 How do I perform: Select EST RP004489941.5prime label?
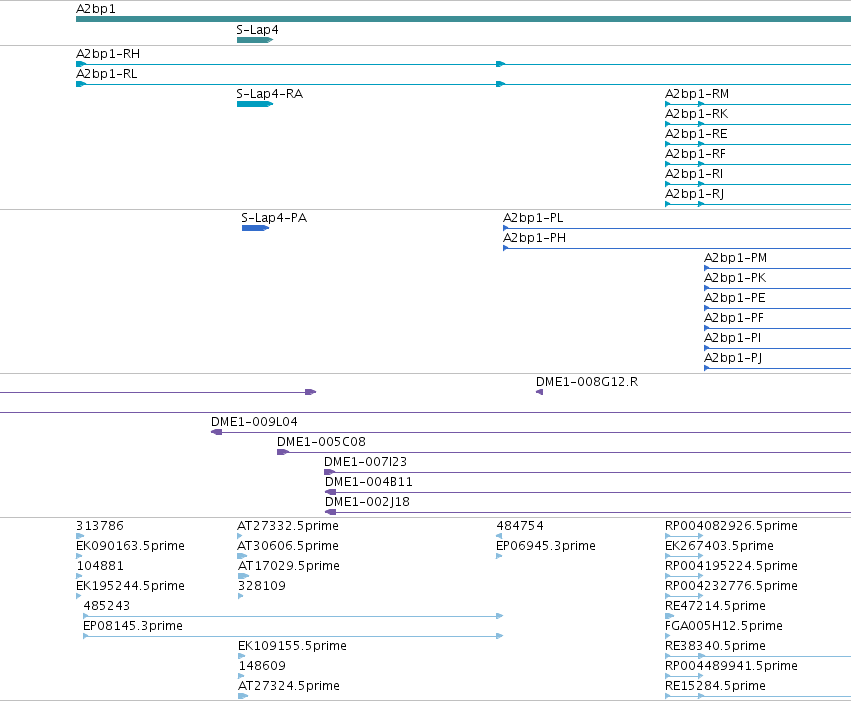[x=732, y=666]
